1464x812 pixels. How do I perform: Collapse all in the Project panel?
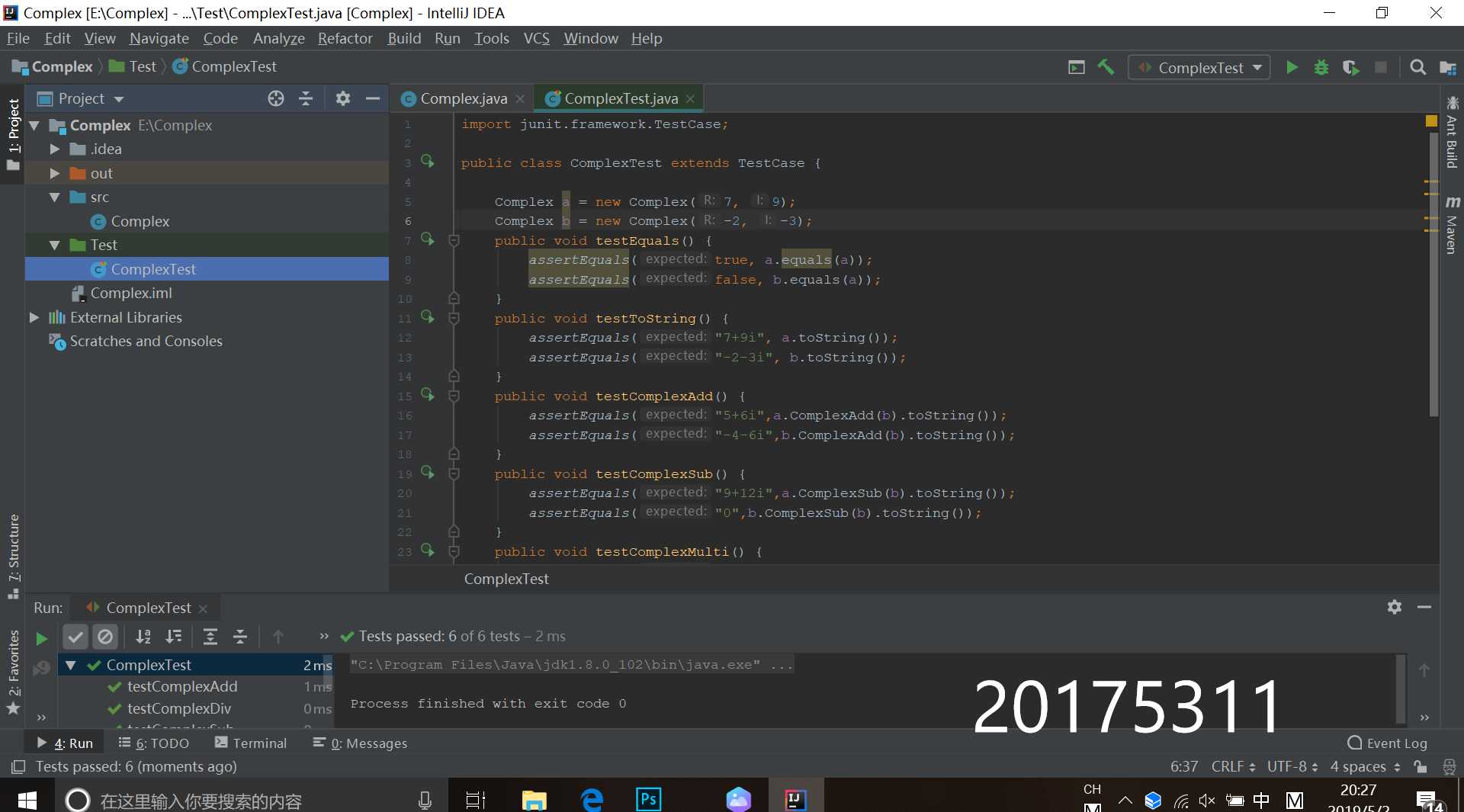coord(306,98)
